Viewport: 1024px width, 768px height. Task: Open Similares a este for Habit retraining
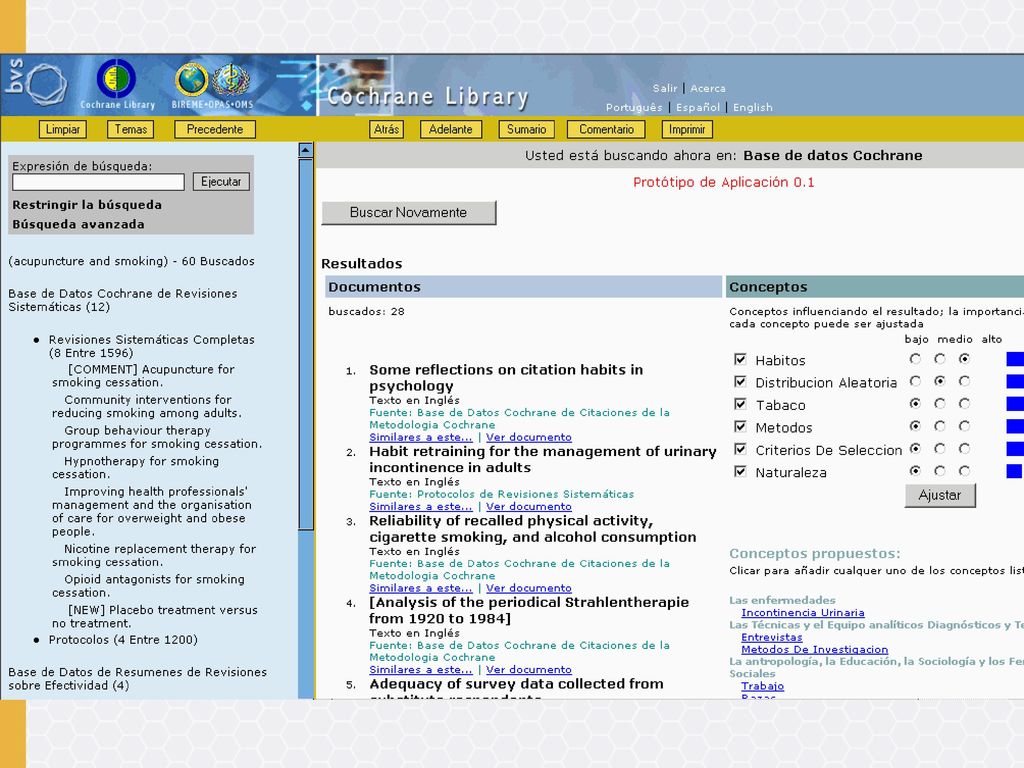[x=421, y=507]
